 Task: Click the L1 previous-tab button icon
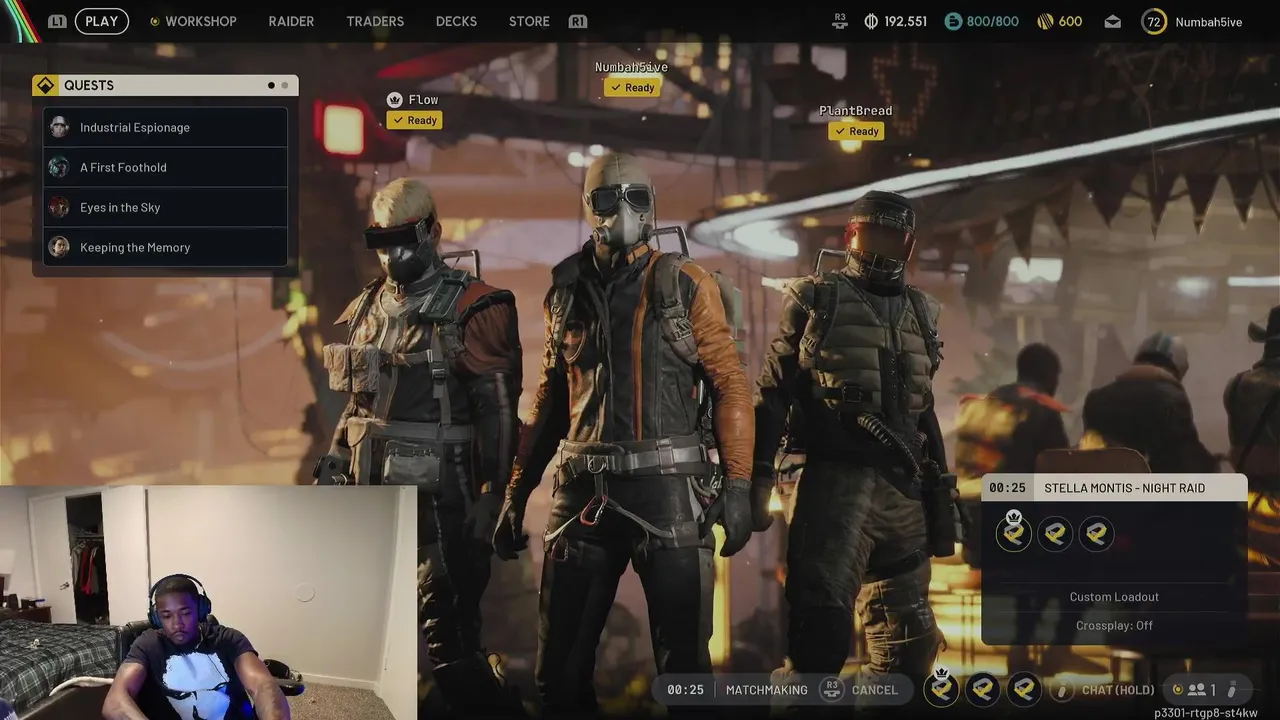pos(57,21)
